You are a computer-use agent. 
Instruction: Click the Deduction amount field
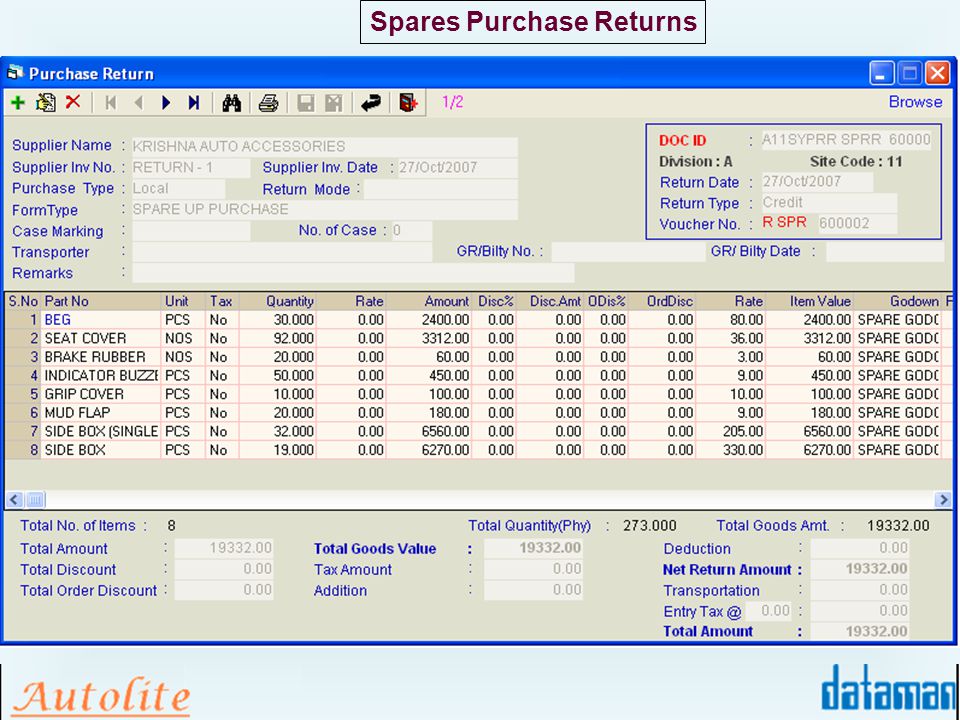point(860,548)
